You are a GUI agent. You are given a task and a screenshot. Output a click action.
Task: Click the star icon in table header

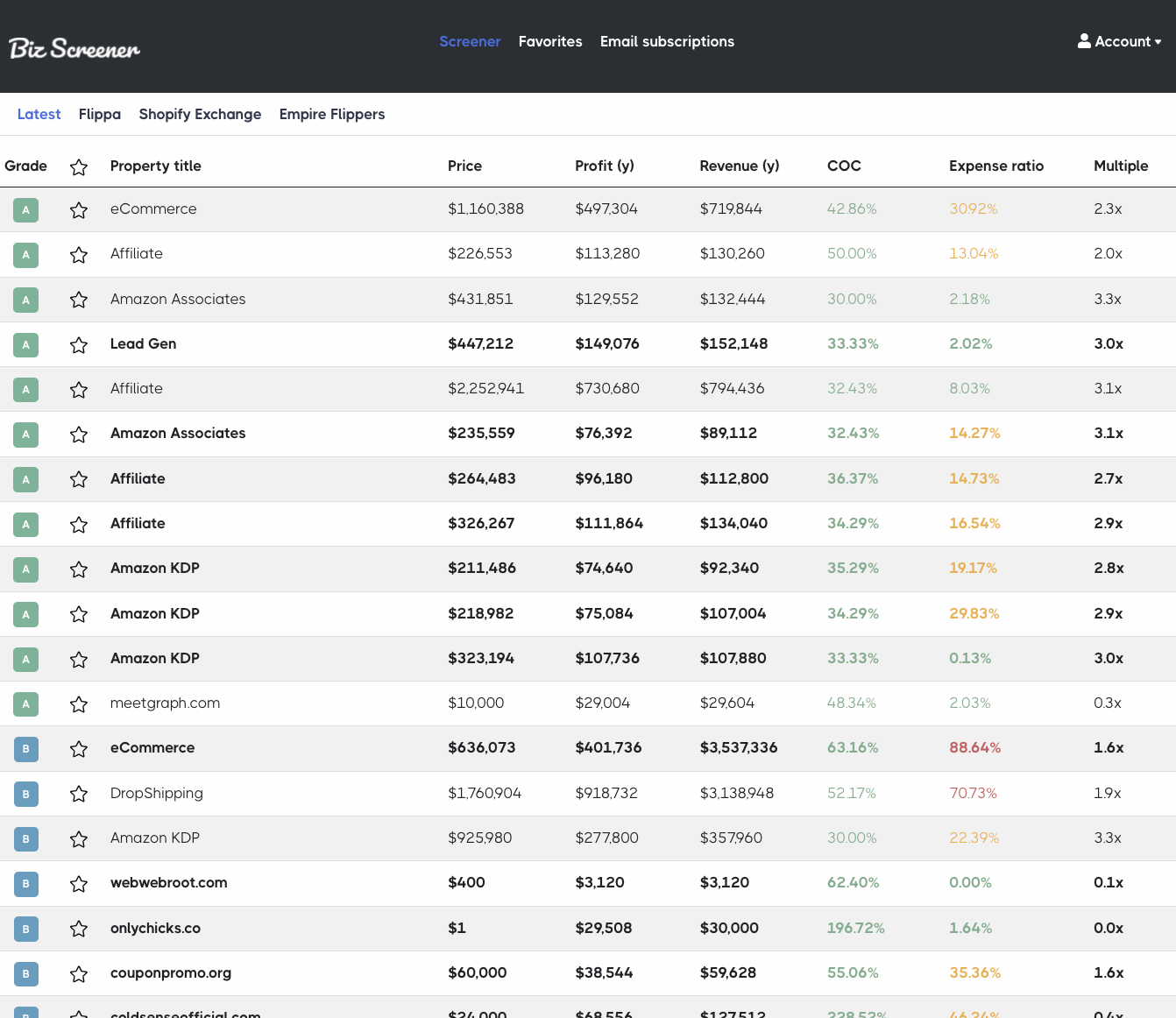coord(79,167)
